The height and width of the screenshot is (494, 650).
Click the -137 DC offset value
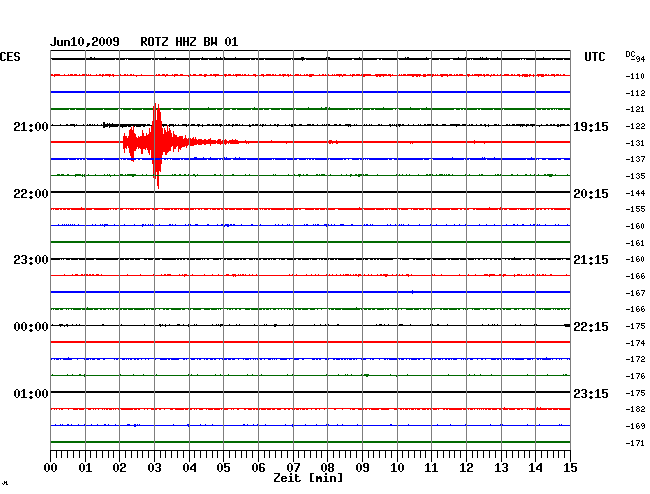(635, 159)
